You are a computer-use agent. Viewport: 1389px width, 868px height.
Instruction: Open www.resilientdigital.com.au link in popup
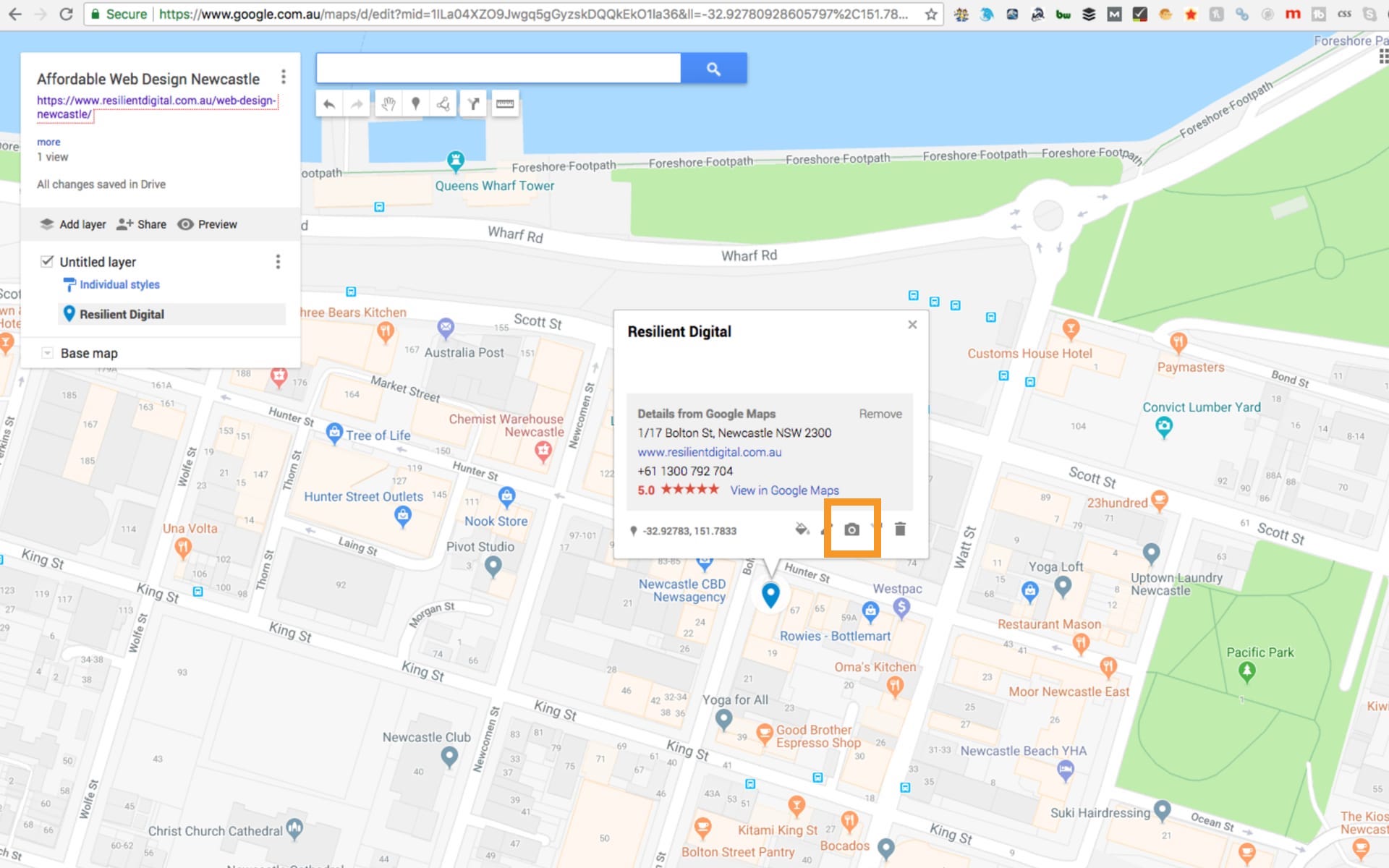(709, 452)
